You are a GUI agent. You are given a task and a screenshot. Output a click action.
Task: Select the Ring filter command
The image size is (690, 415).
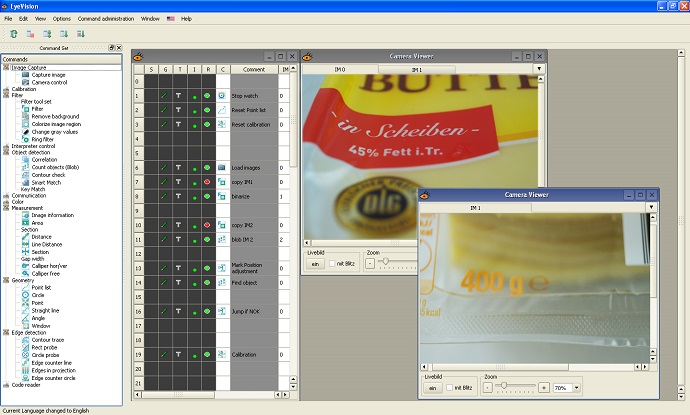point(42,140)
